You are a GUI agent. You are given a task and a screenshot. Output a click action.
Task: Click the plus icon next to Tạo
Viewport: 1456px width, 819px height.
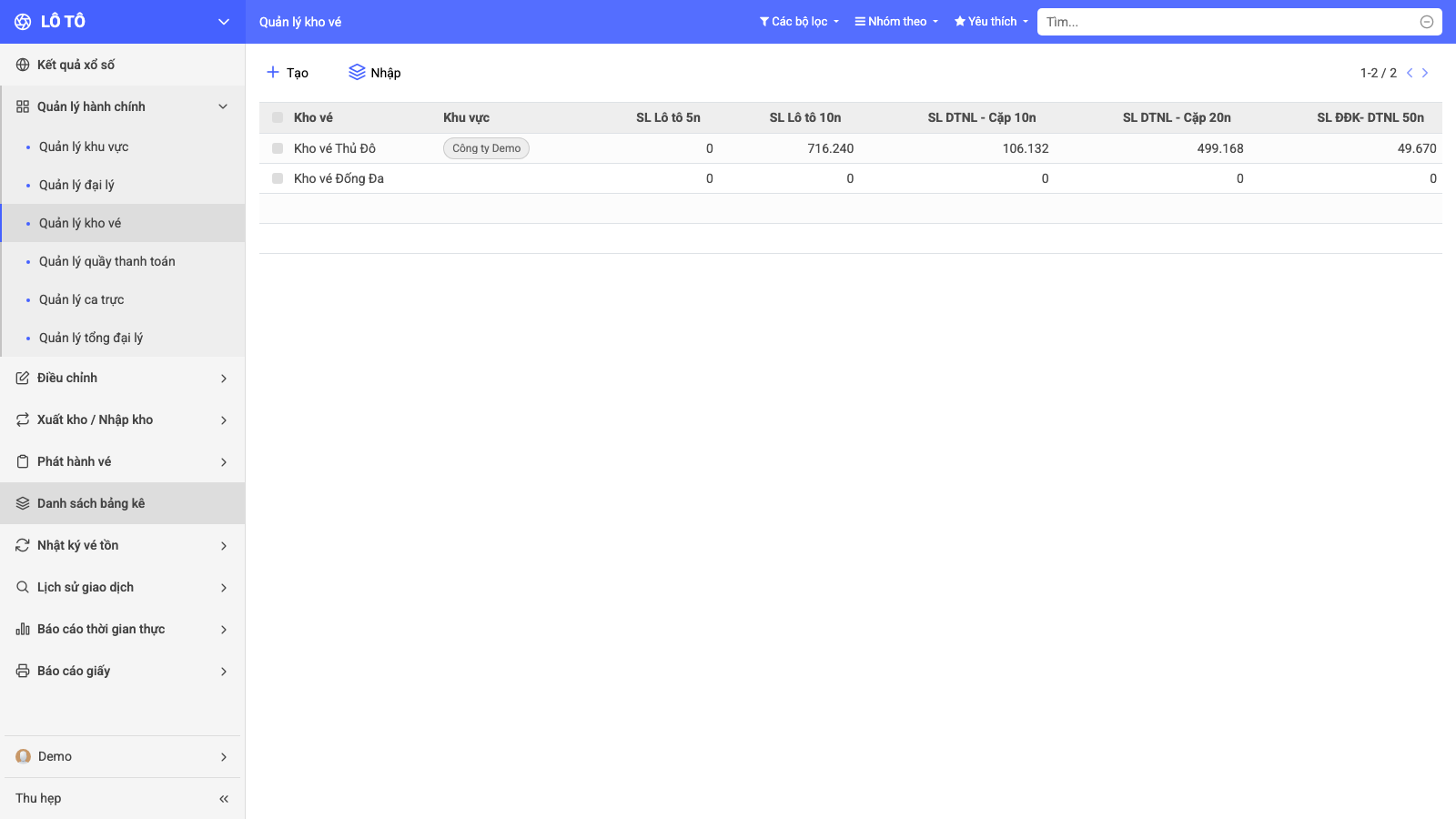(272, 72)
